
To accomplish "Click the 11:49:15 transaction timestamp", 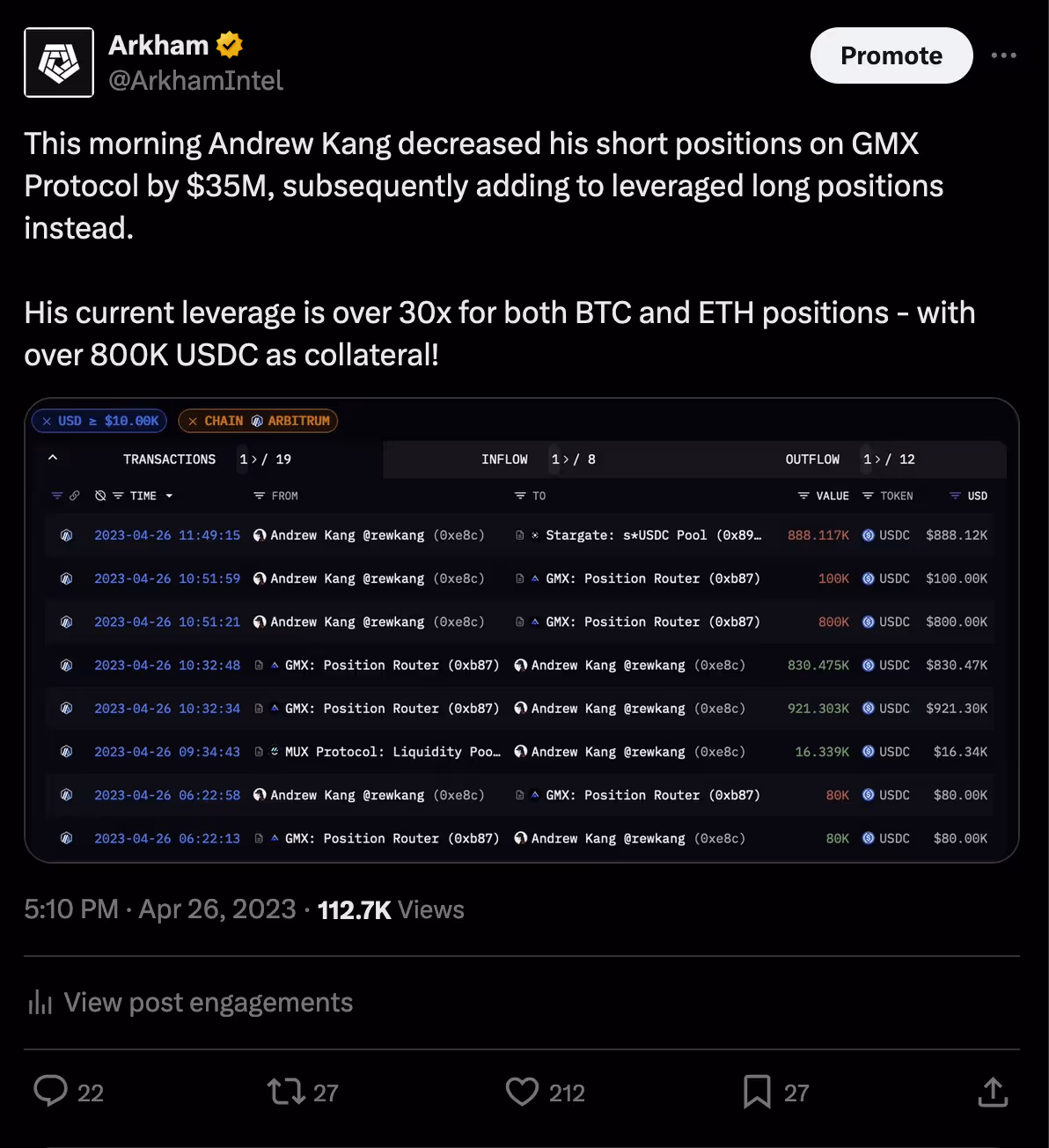I will [167, 534].
